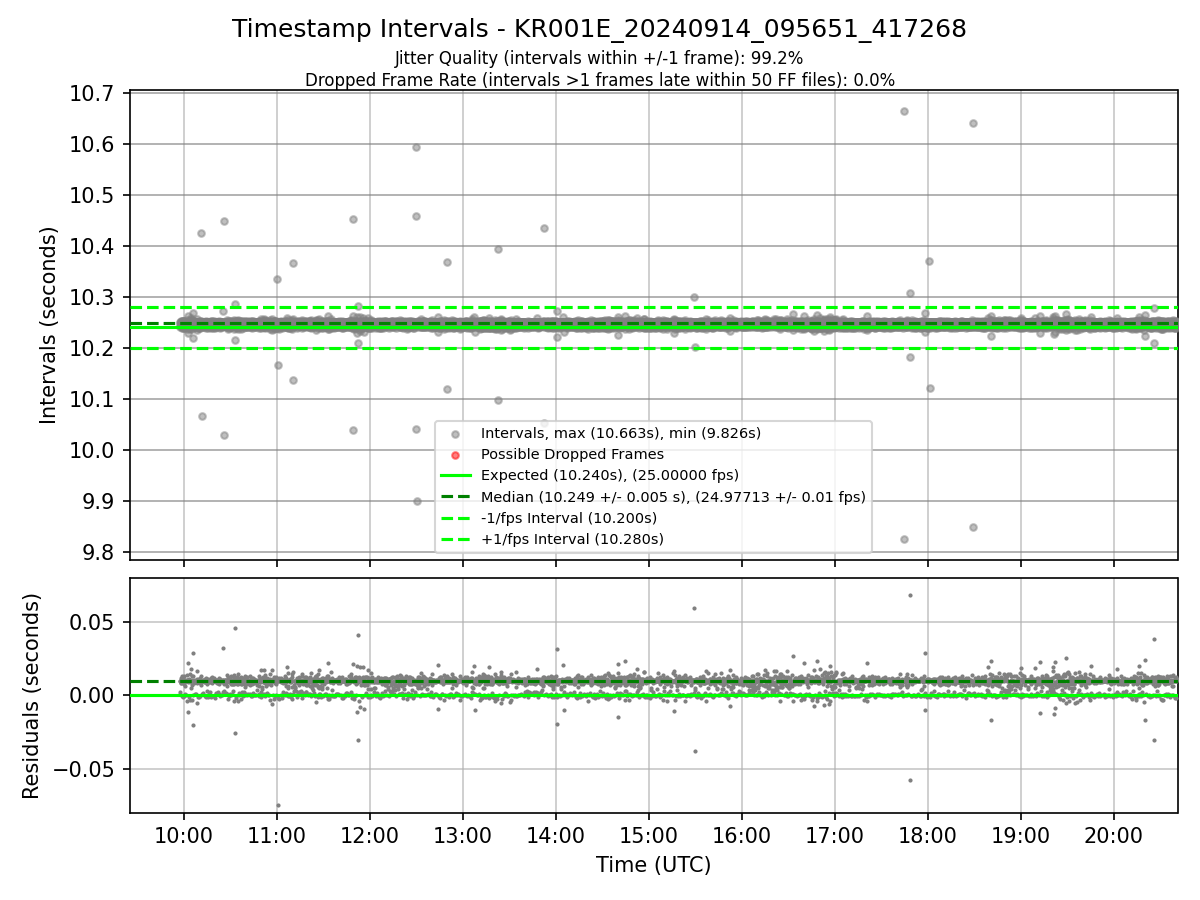Click the 'Dropped Frame Rate' 0.0% subtitle line
This screenshot has width=1200, height=900.
tap(599, 80)
